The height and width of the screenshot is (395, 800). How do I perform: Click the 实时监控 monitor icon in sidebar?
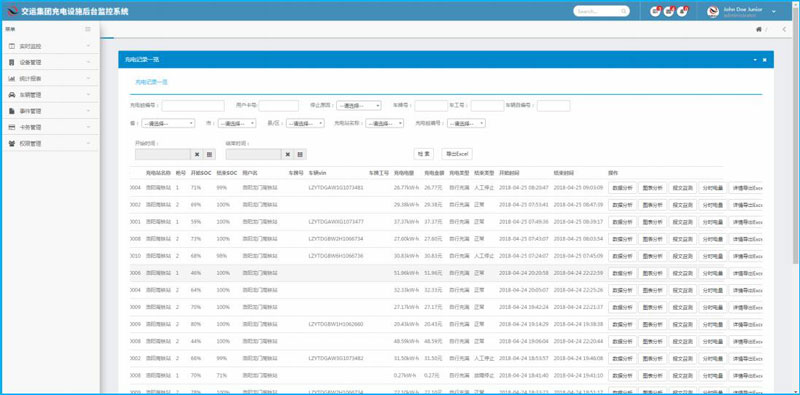[12, 46]
